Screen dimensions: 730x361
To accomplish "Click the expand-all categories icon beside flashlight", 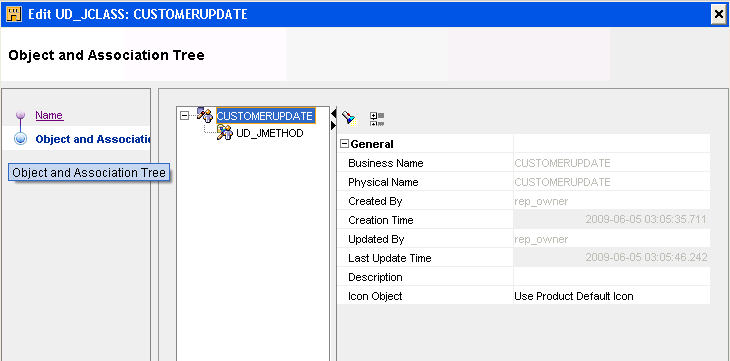I will 377,119.
